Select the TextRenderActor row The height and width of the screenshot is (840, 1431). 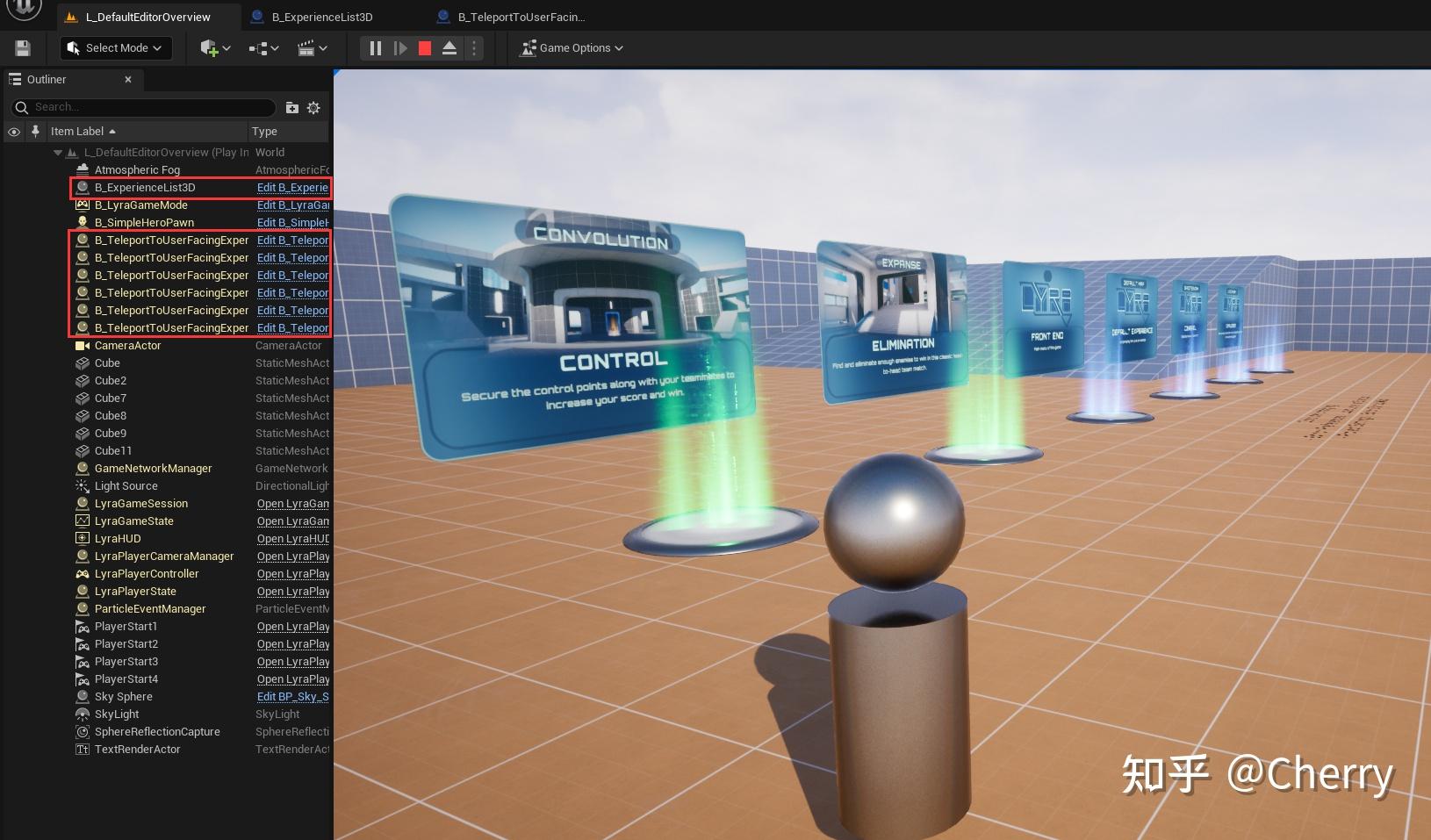(x=137, y=750)
